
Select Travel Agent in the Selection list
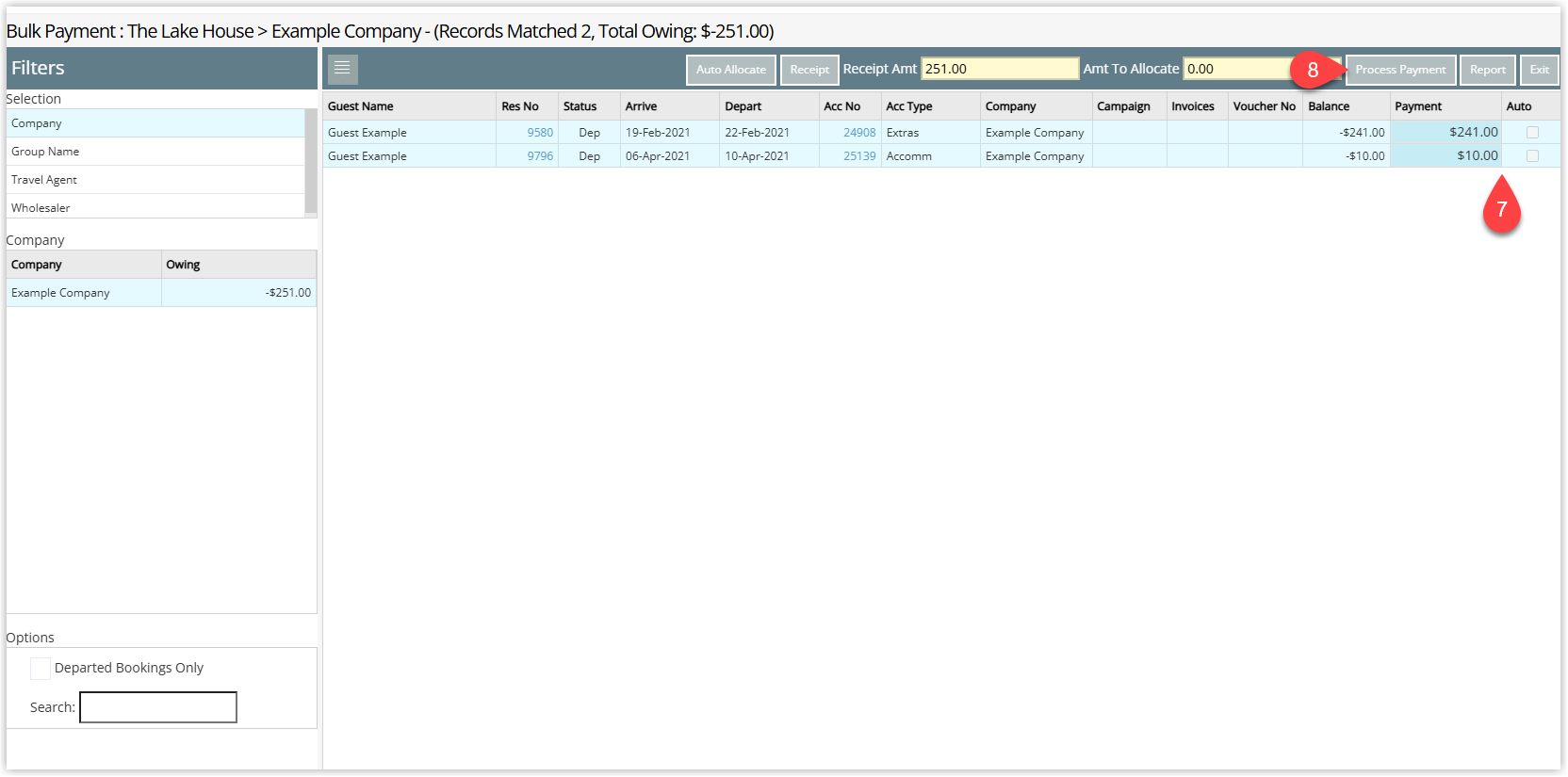point(155,180)
